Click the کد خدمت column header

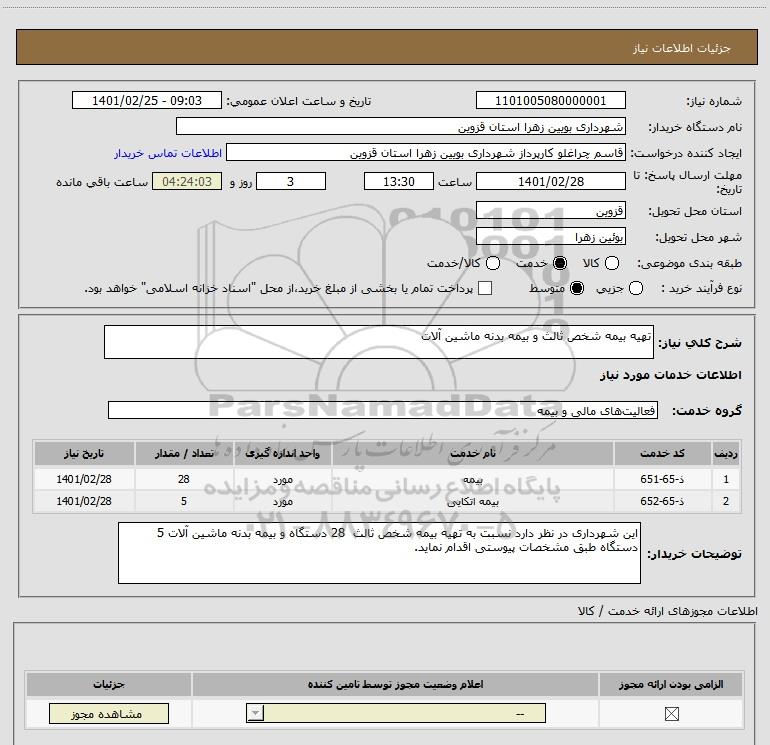(662, 453)
